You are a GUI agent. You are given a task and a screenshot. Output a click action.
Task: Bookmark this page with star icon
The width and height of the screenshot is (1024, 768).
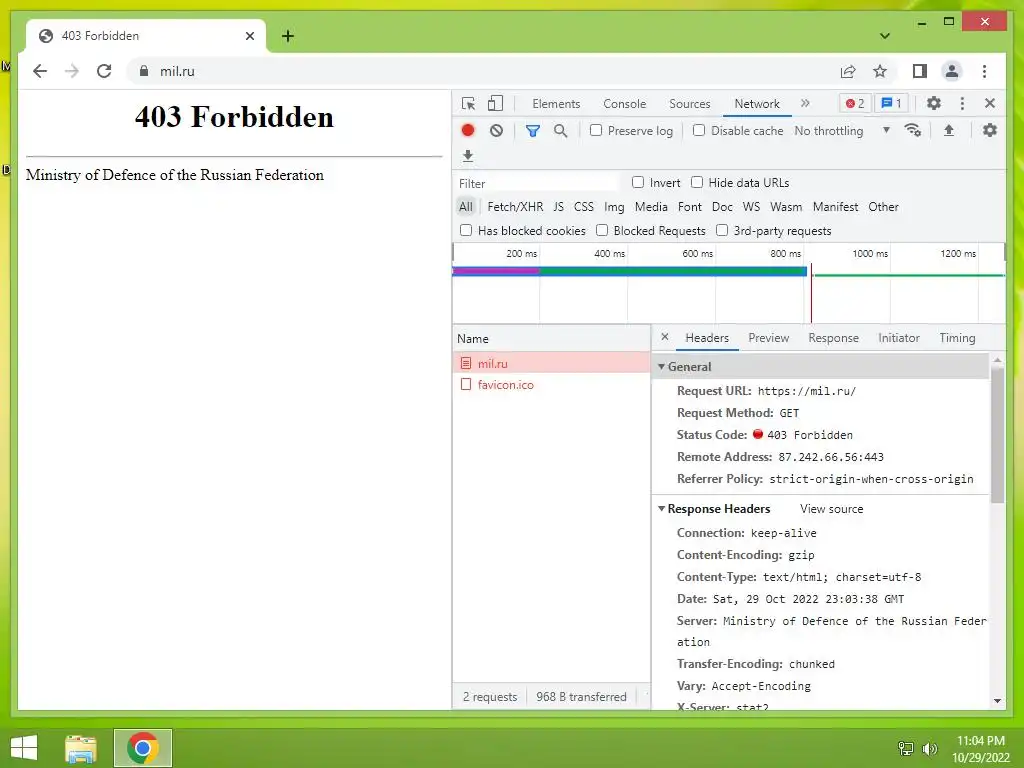[x=880, y=71]
